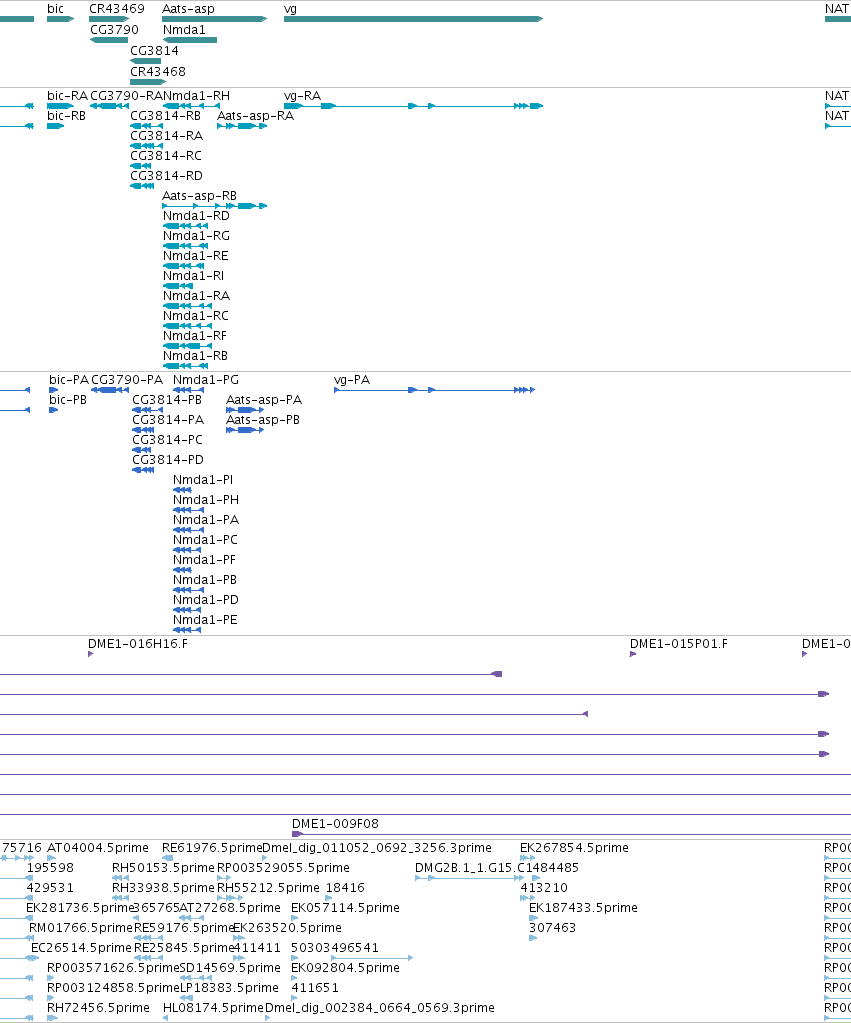Select EST HL08174.5prime
This screenshot has height=1023, width=851.
click(x=167, y=1018)
